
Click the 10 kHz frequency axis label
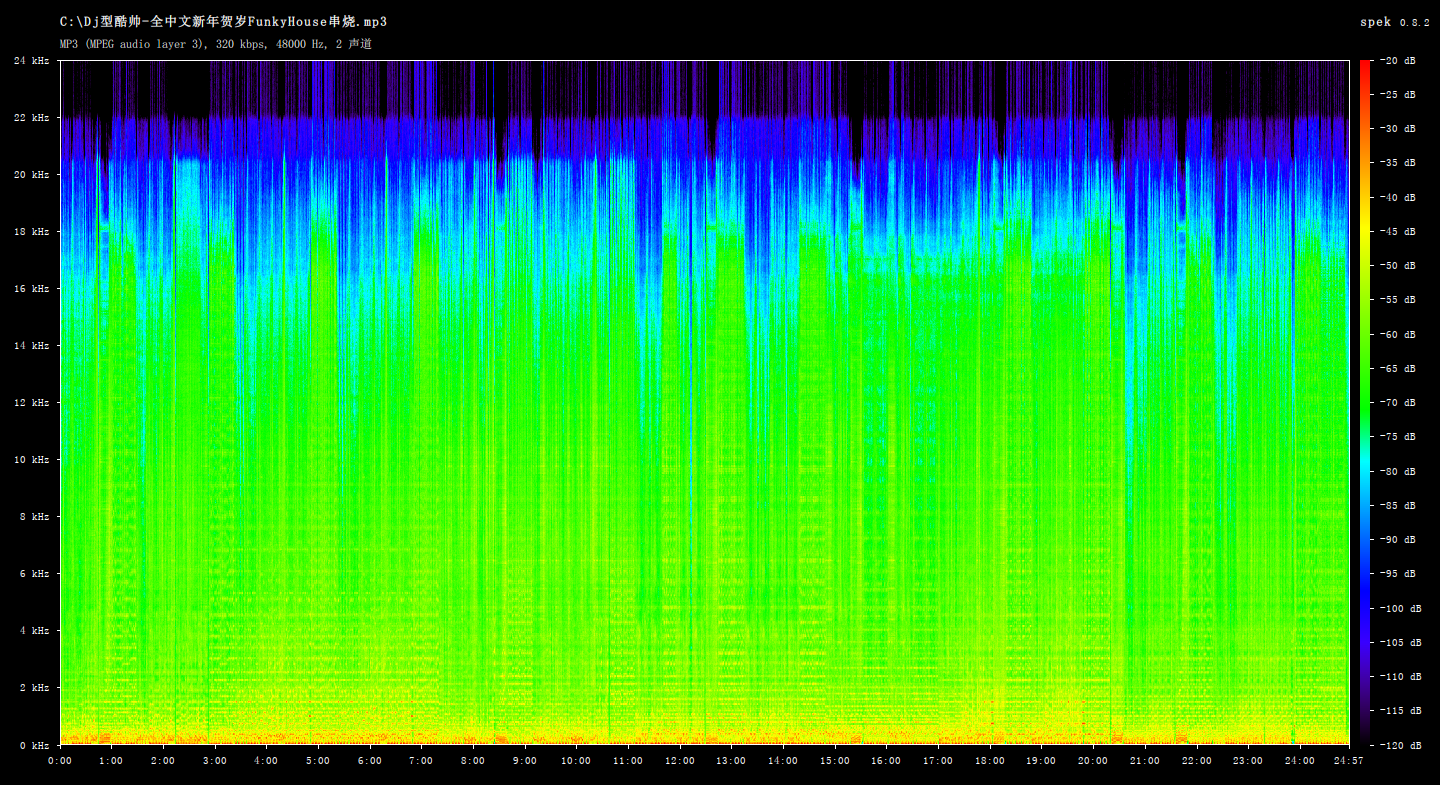[x=31, y=460]
